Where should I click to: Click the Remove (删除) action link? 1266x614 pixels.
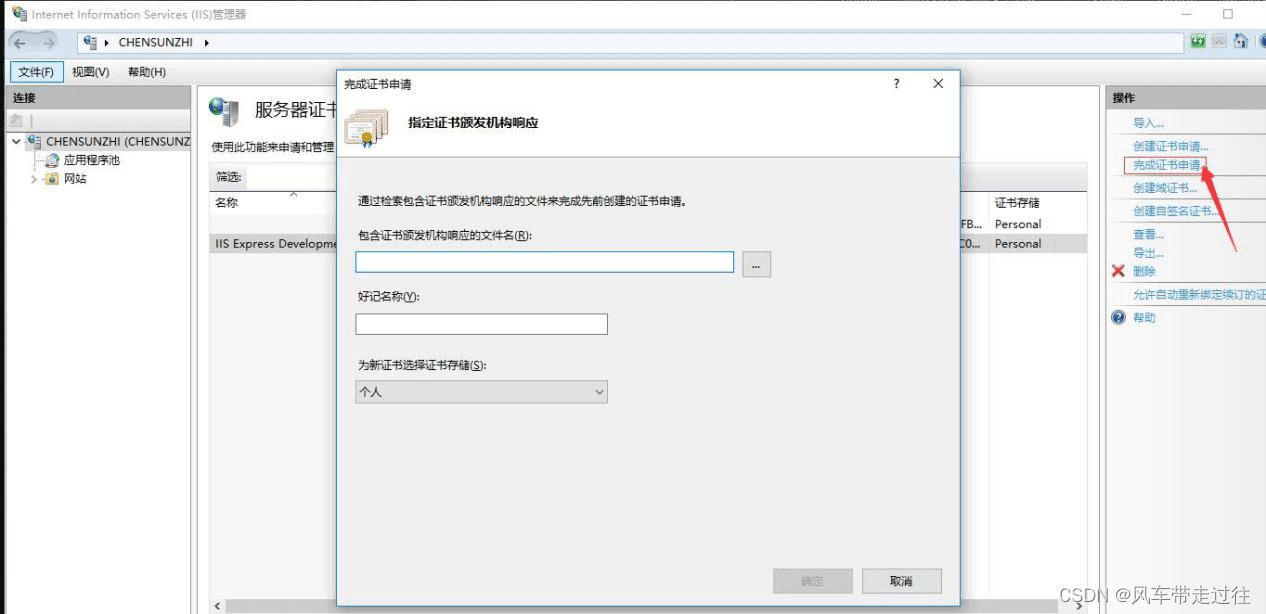point(1144,271)
